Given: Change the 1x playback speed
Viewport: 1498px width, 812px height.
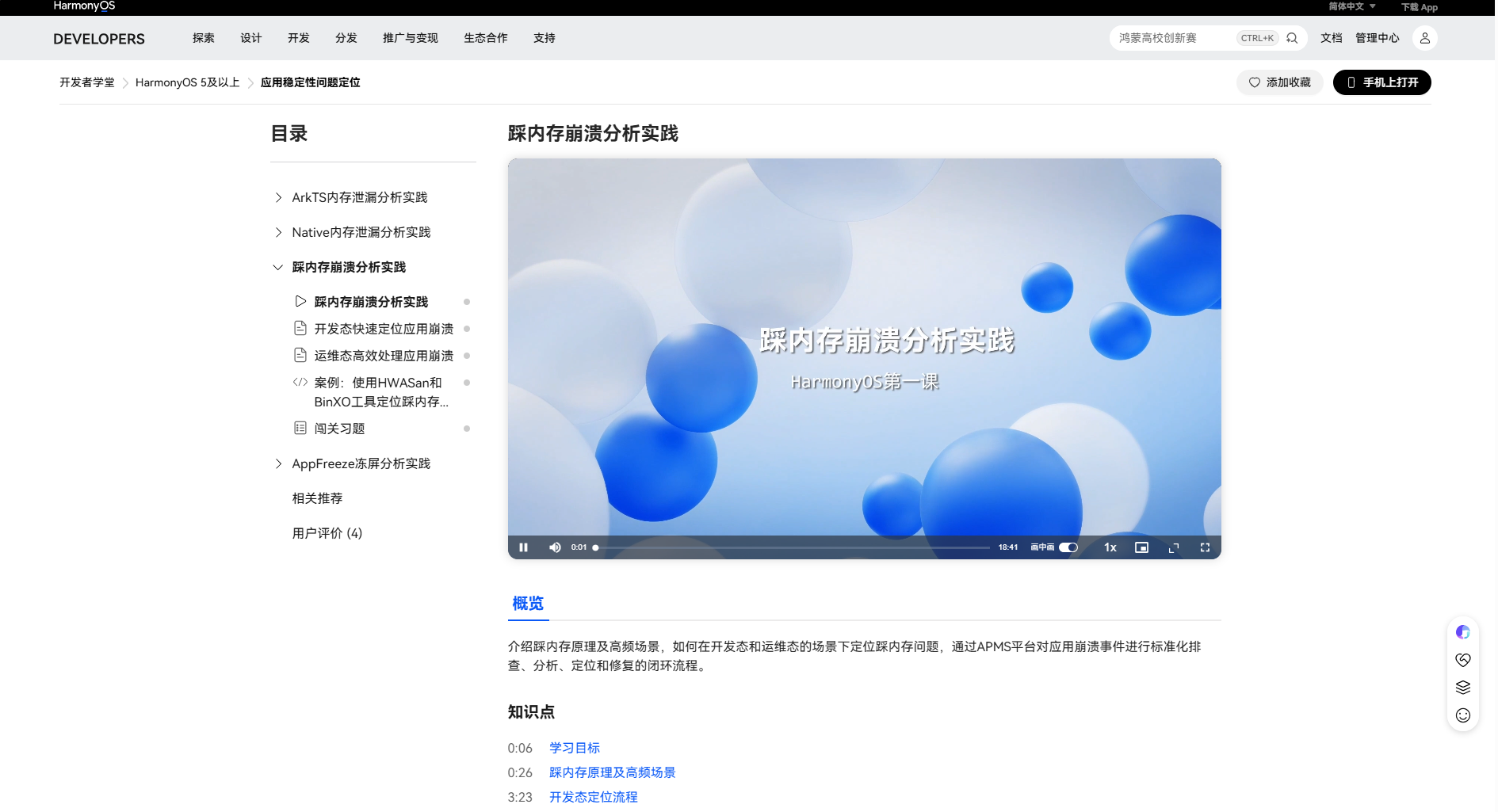Looking at the screenshot, I should coord(1110,547).
